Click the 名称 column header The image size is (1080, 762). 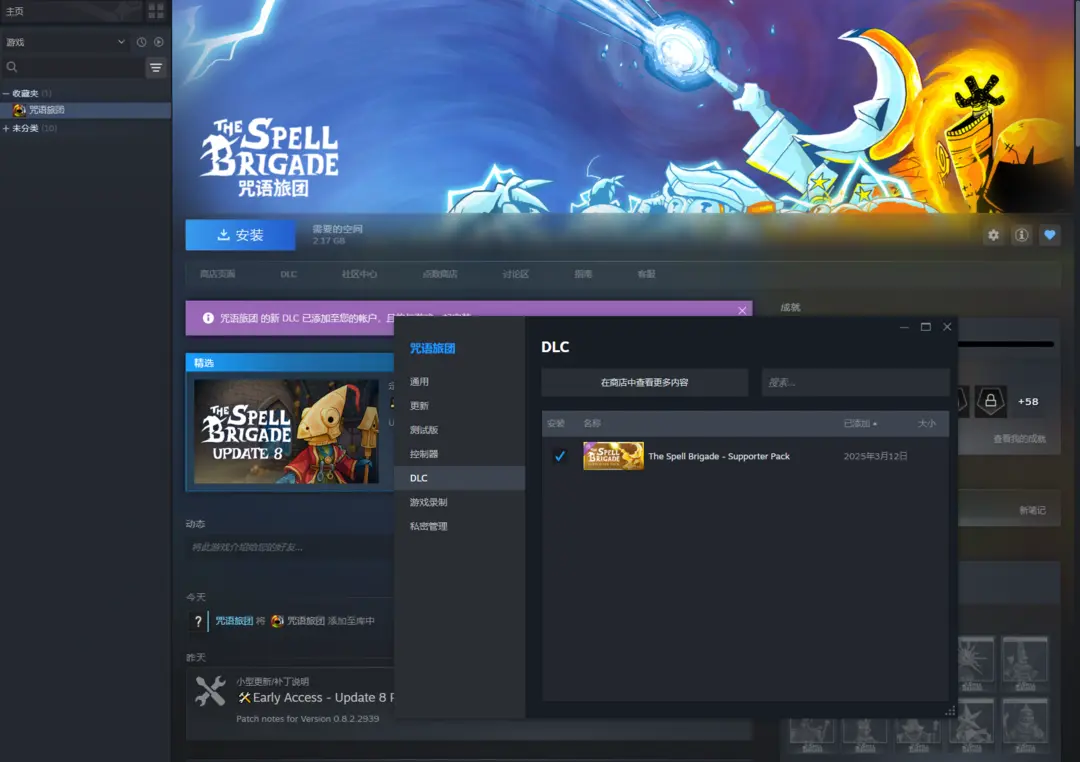[592, 424]
